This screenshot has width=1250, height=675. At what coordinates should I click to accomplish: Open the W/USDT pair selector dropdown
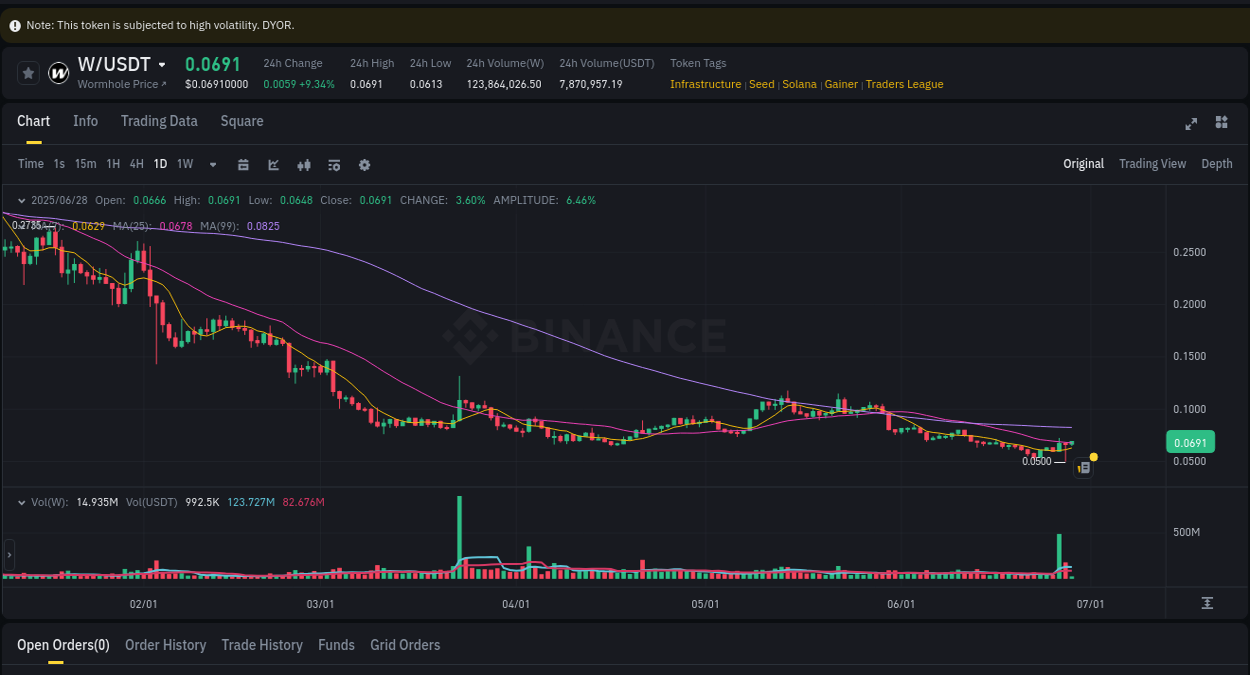pyautogui.click(x=163, y=64)
